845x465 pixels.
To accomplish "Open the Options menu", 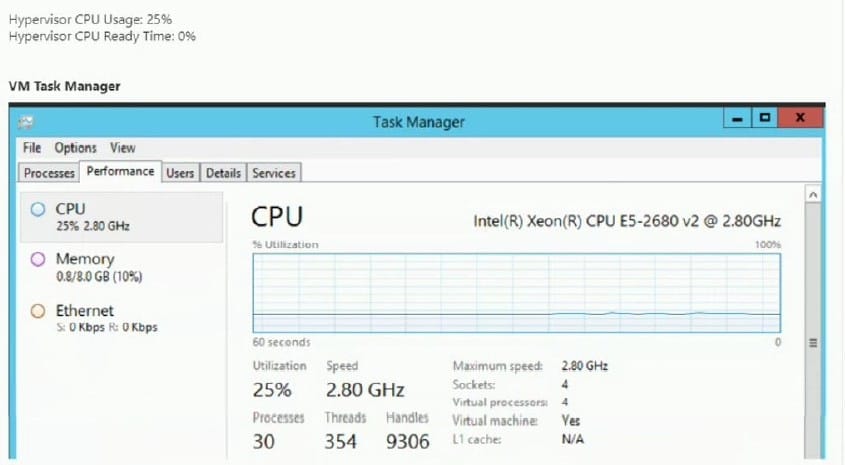I will (75, 148).
